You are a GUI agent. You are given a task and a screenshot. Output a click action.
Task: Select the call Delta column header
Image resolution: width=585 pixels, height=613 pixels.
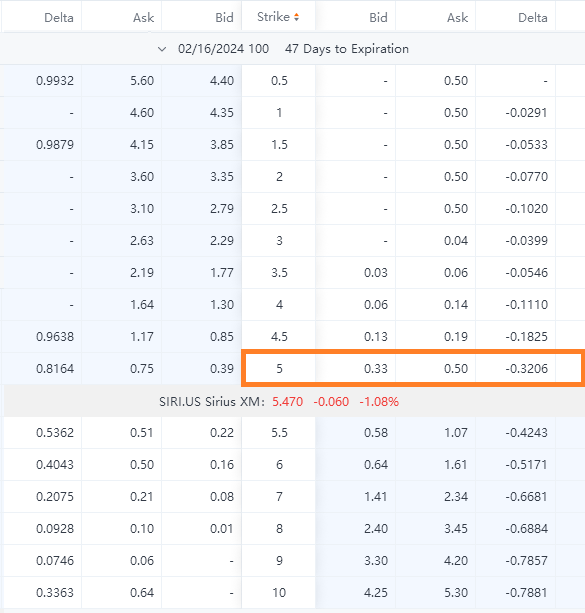pyautogui.click(x=59, y=18)
